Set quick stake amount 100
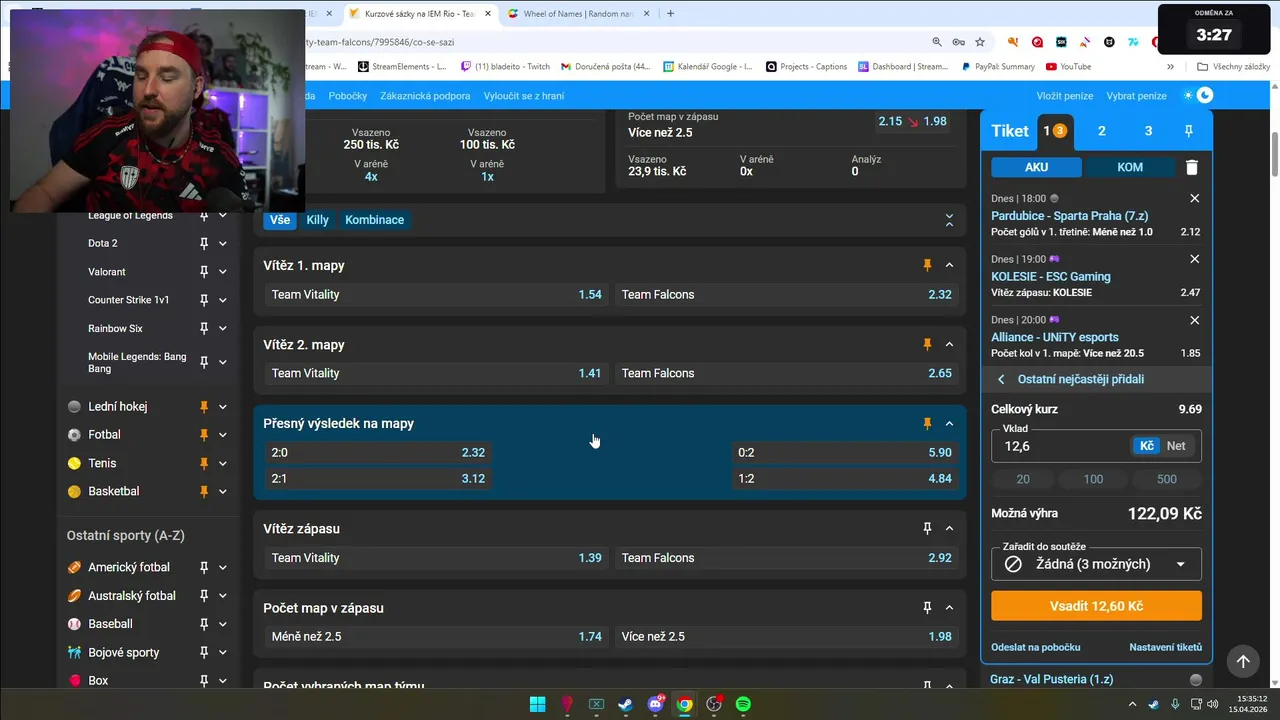Viewport: 1280px width, 720px height. [1093, 479]
